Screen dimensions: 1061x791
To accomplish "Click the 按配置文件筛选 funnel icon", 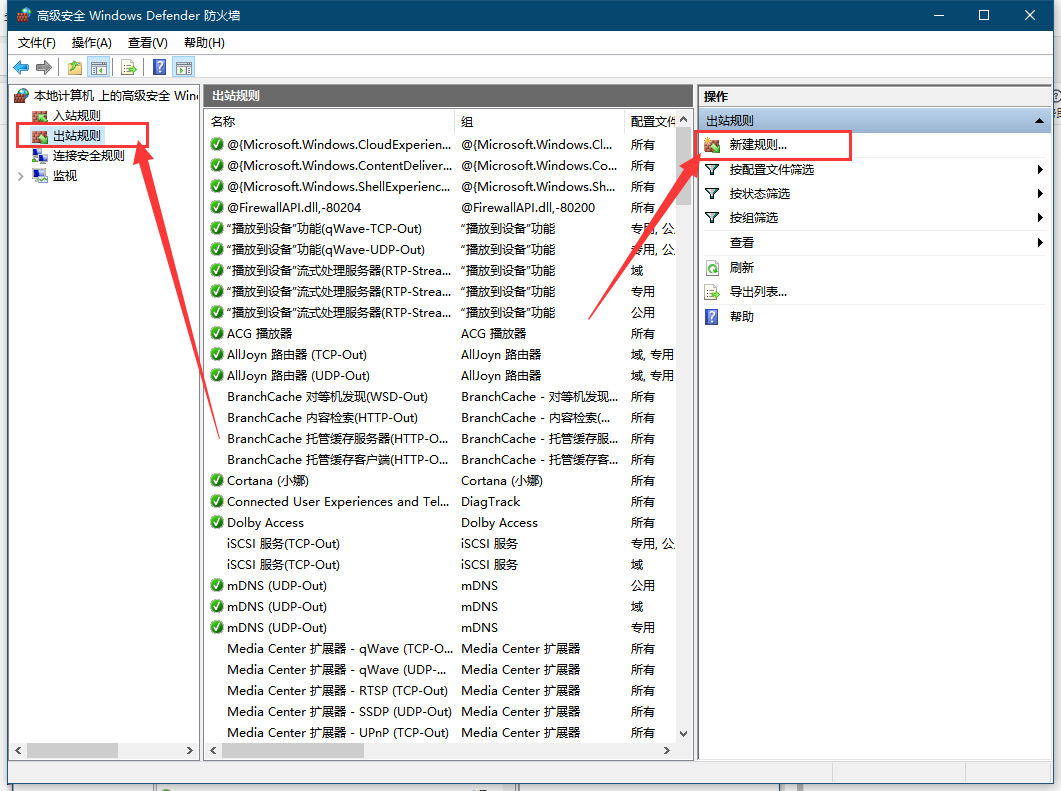I will [x=712, y=169].
